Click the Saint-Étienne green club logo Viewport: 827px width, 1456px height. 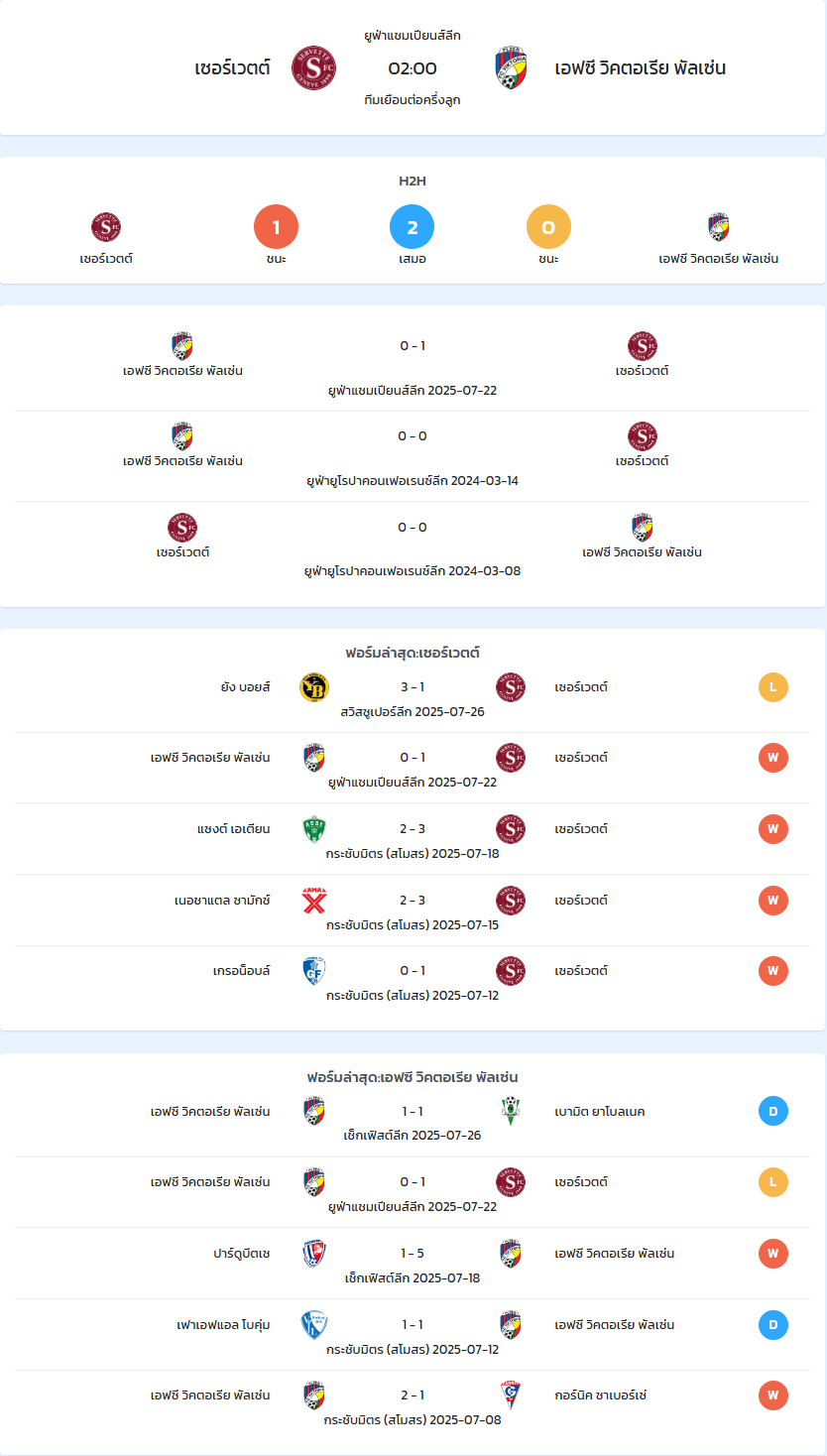(314, 829)
